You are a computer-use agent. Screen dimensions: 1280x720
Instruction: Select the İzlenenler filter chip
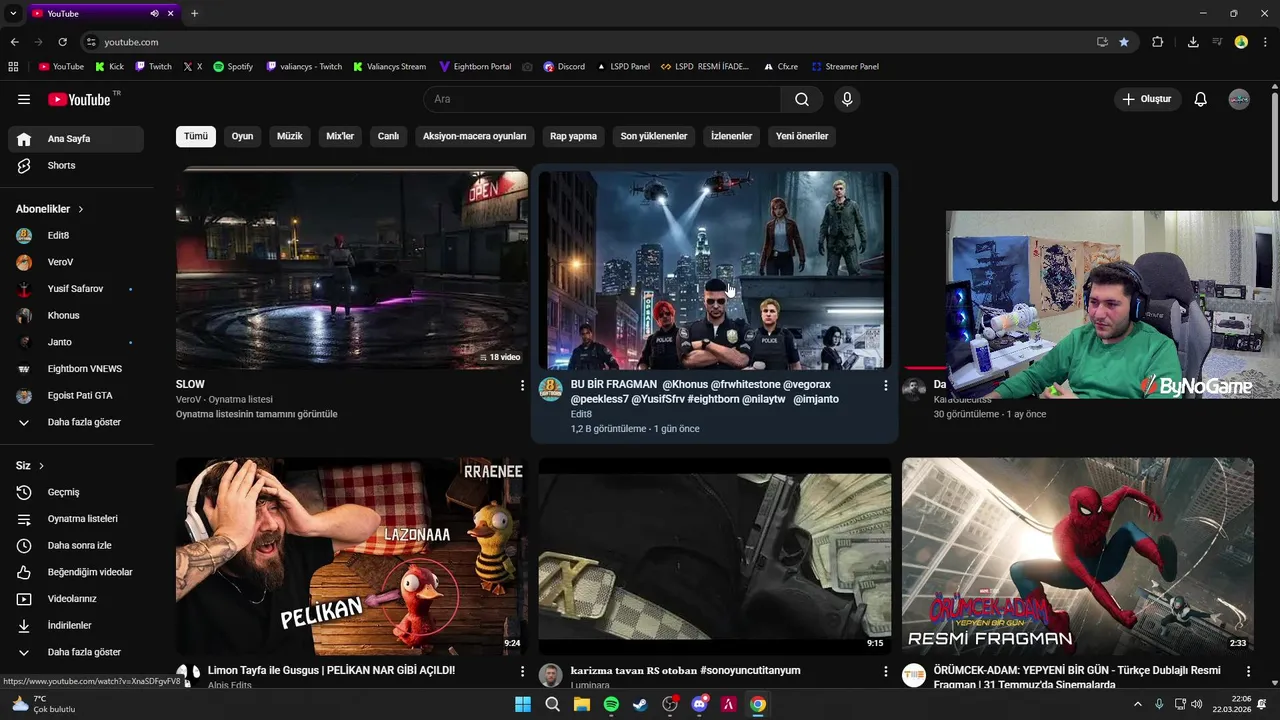(x=732, y=136)
